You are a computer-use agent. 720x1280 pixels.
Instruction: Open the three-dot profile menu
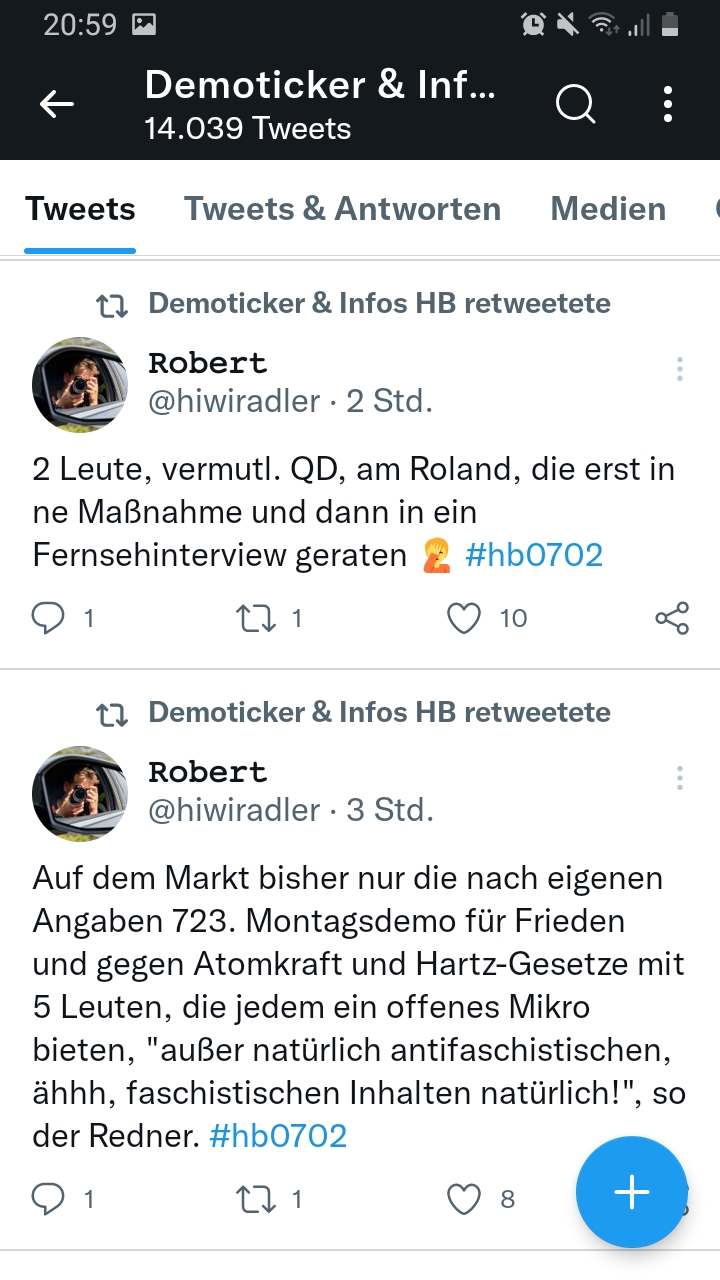pos(667,103)
